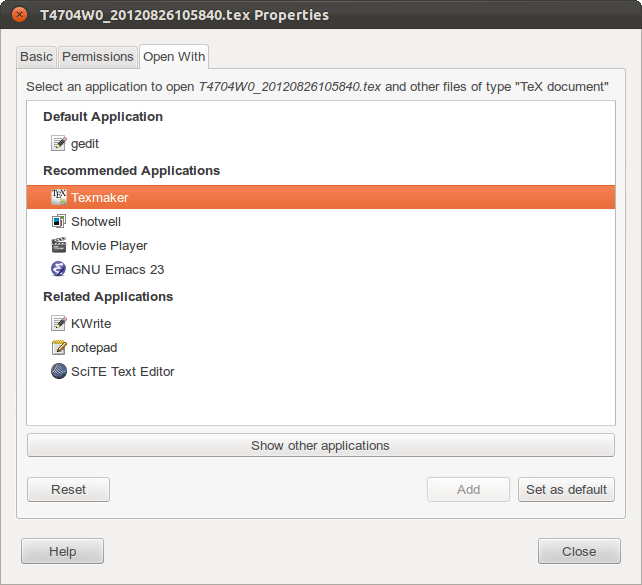The height and width of the screenshot is (585, 642).
Task: Click the notepad icon
Action: tap(58, 348)
